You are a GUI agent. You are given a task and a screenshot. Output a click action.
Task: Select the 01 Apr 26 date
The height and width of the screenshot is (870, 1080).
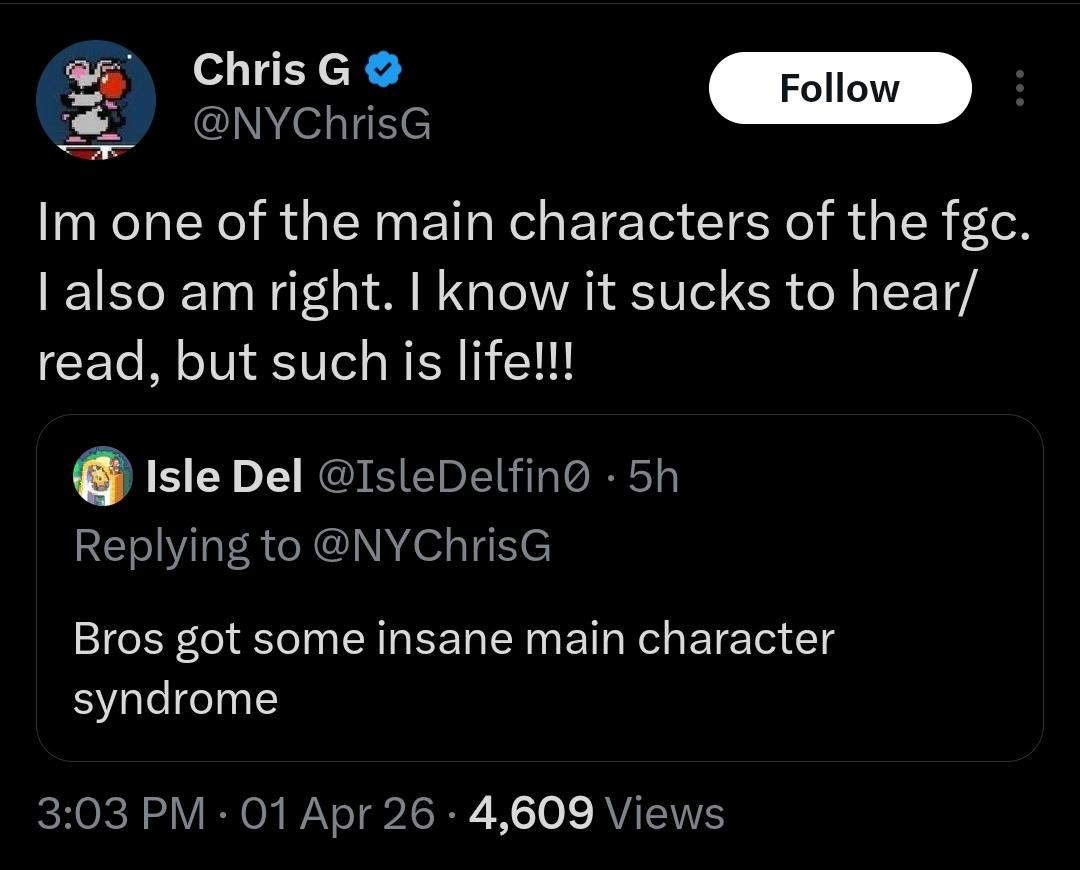point(338,813)
